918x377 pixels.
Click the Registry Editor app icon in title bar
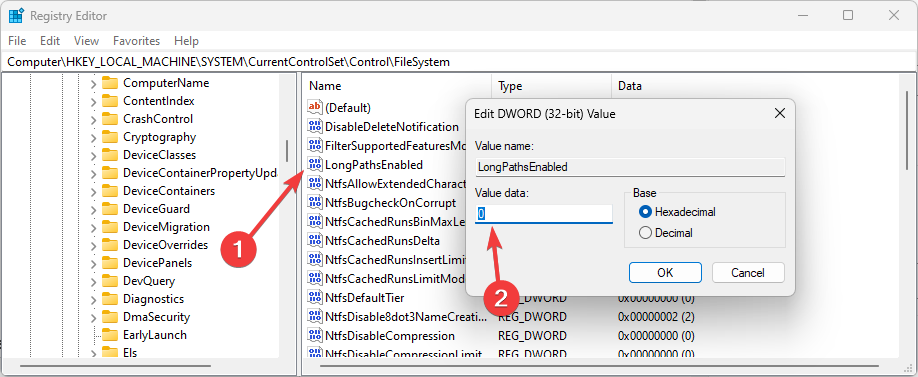tap(16, 16)
